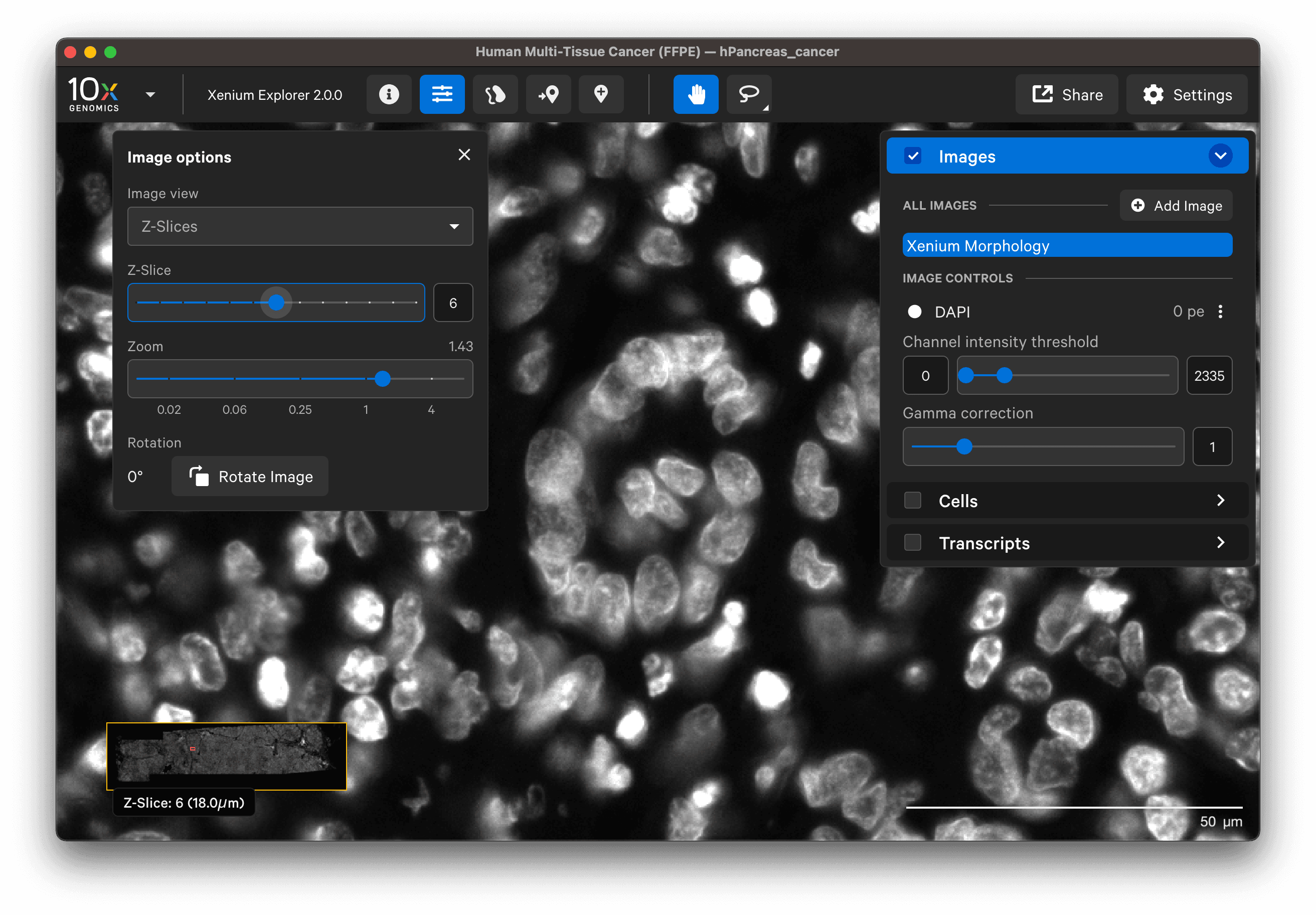Click the Share button
Viewport: 1316px width, 915px height.
pyautogui.click(x=1067, y=95)
